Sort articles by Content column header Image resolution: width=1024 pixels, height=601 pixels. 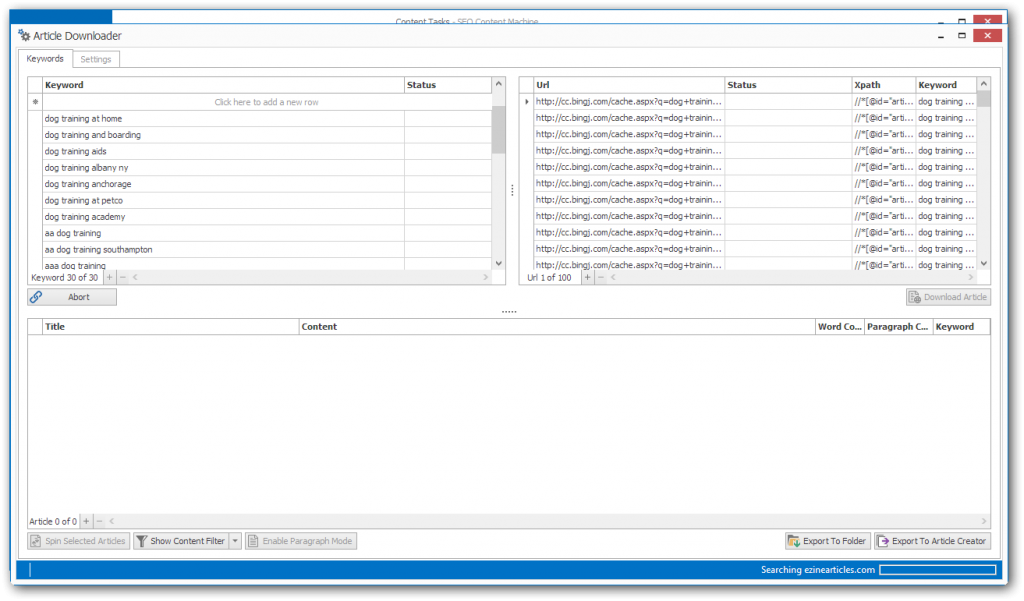tap(557, 327)
